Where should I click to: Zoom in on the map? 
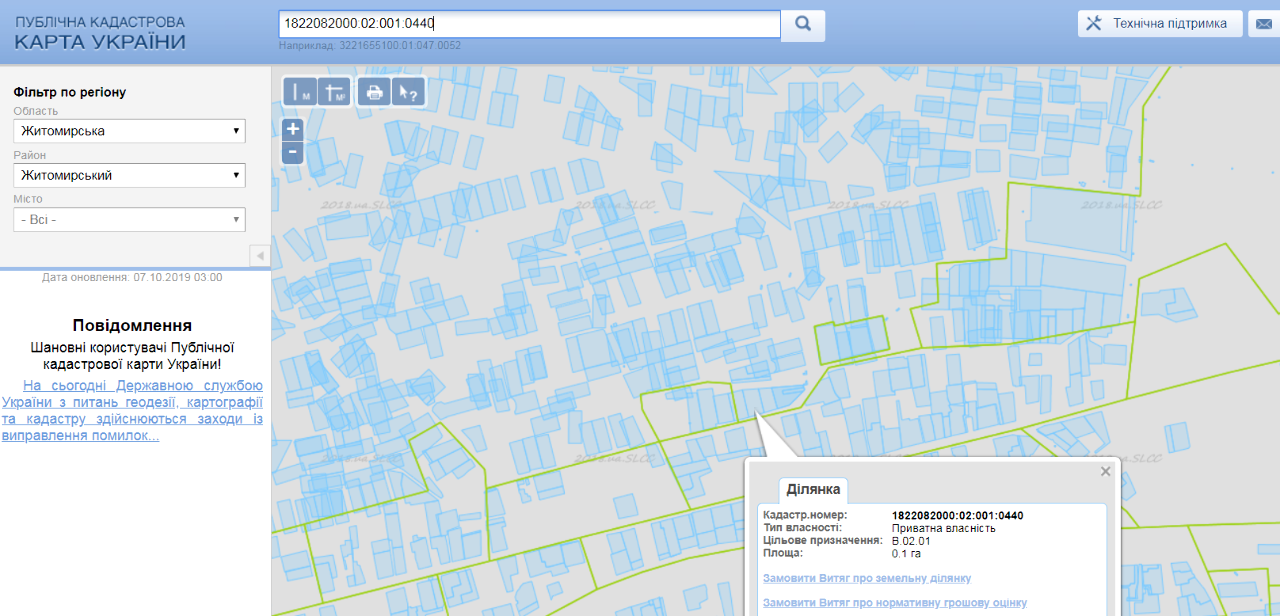(x=293, y=129)
